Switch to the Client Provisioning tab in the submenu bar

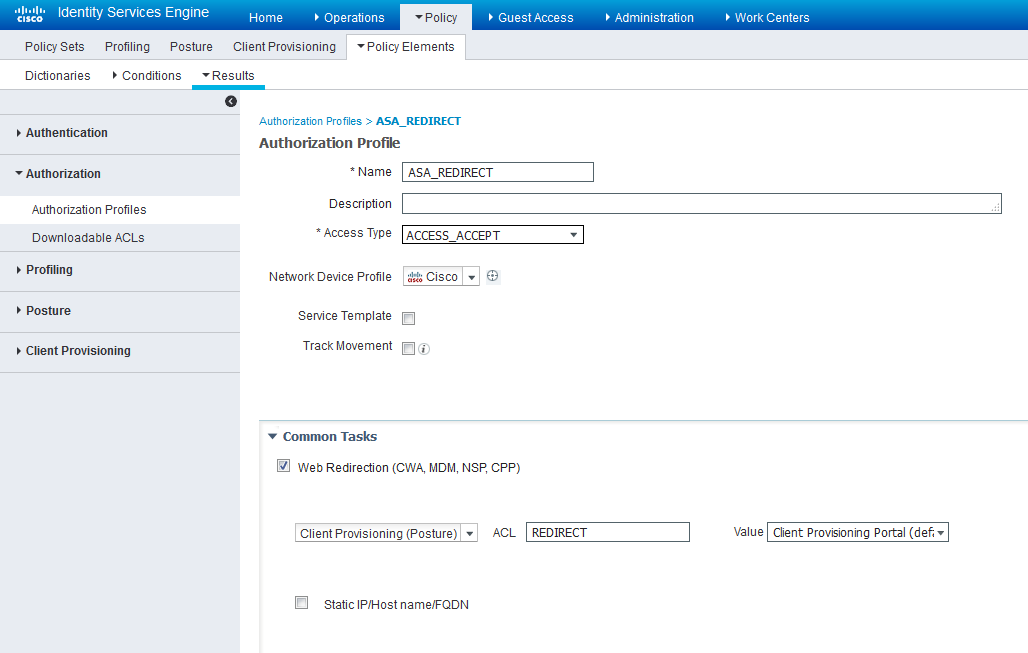pyautogui.click(x=285, y=47)
